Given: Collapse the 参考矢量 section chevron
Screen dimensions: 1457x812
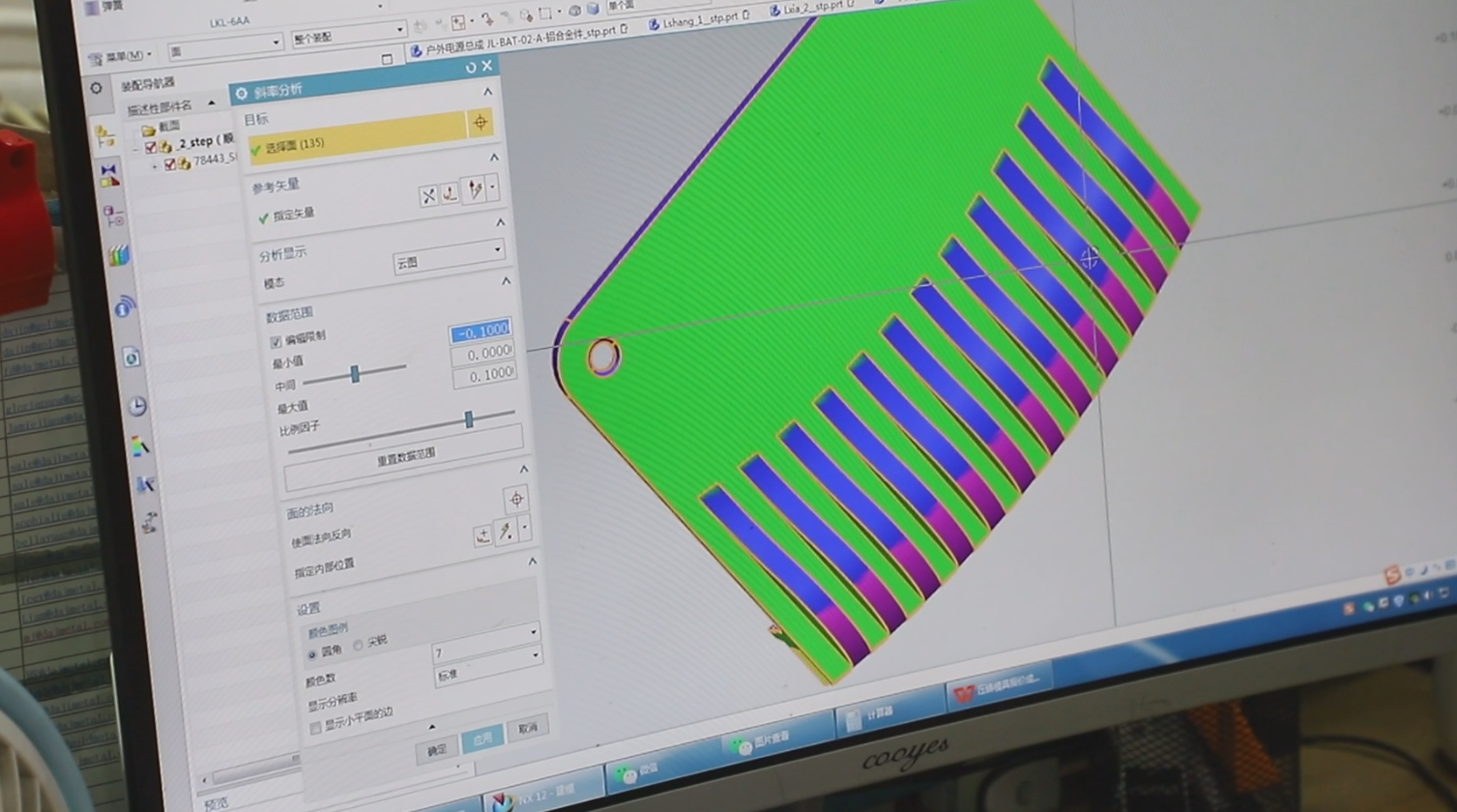Looking at the screenshot, I should coord(494,157).
